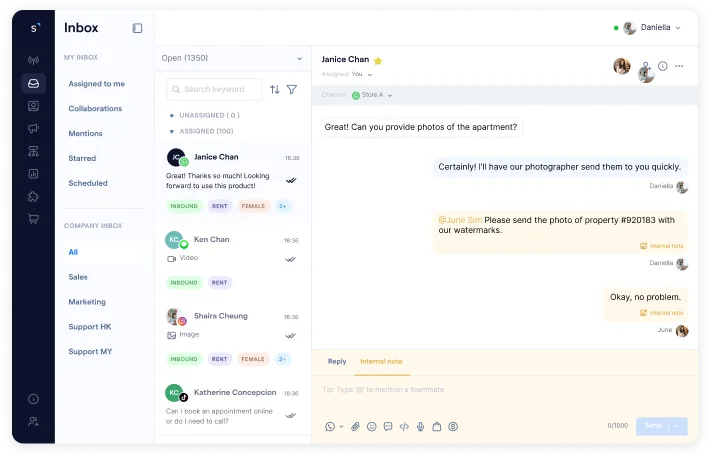Click the Send button

(x=652, y=426)
